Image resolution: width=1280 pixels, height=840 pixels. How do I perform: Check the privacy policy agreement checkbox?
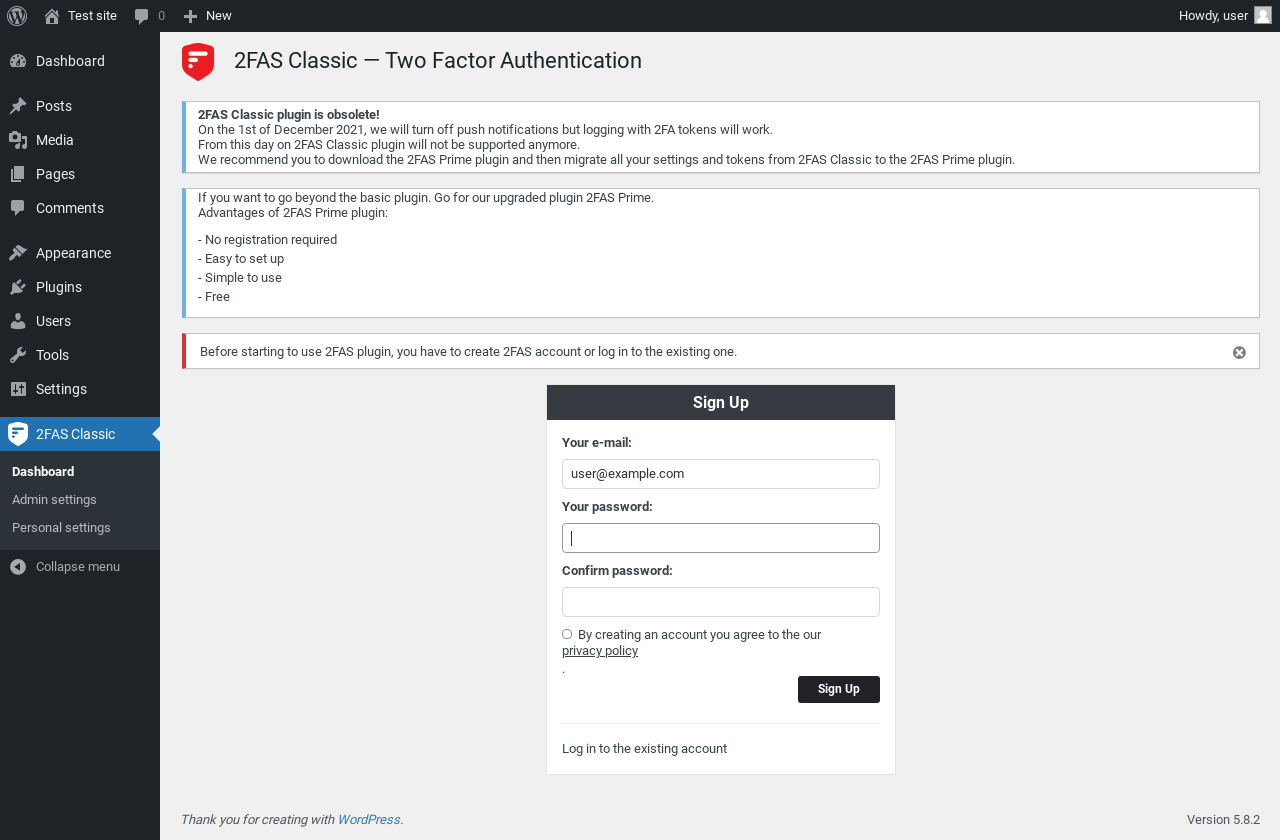coord(567,634)
